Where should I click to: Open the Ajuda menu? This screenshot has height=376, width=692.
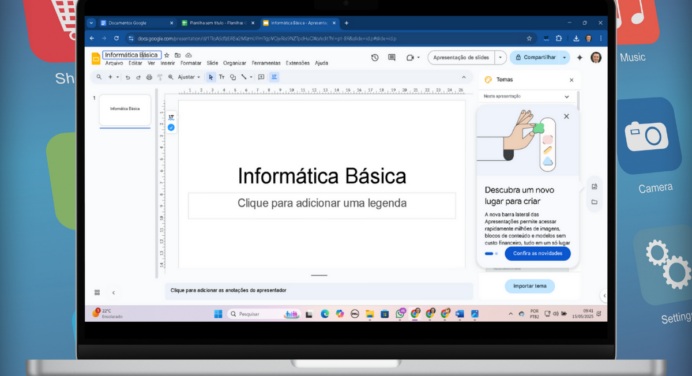(x=321, y=63)
